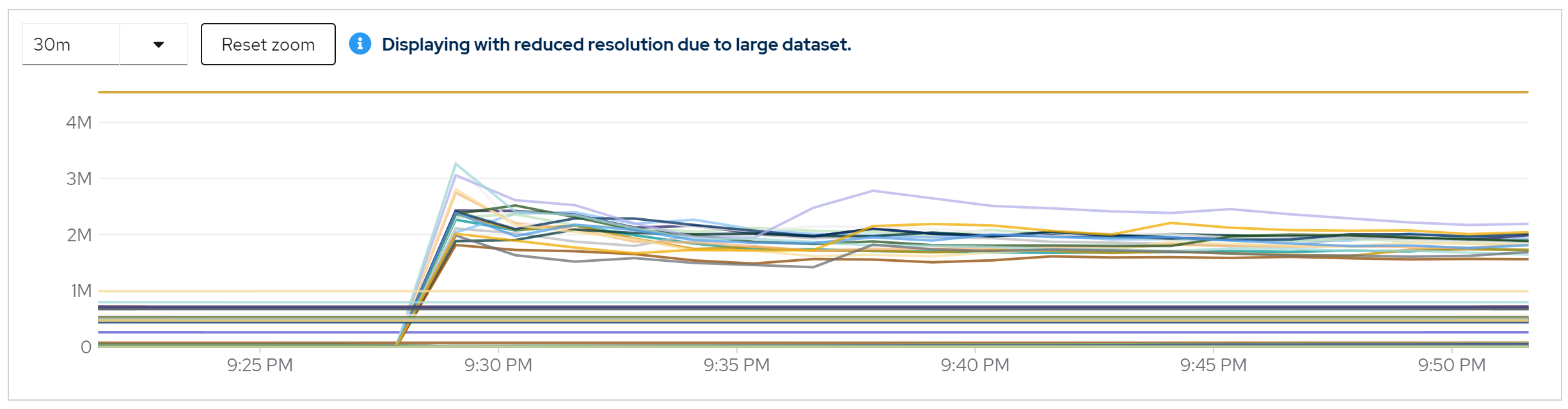Click the 9:25 PM x-axis label
Viewport: 1568px width, 409px height.
point(260,365)
